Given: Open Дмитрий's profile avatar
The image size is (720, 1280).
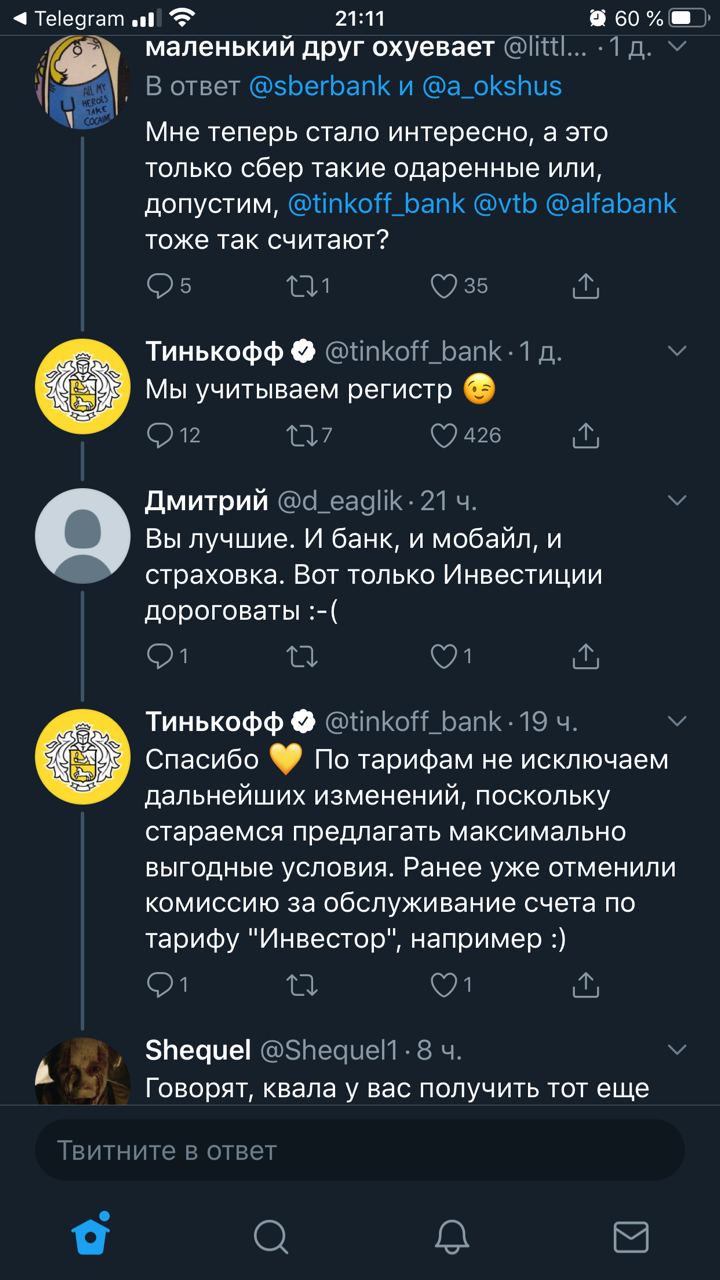Looking at the screenshot, I should tap(83, 535).
